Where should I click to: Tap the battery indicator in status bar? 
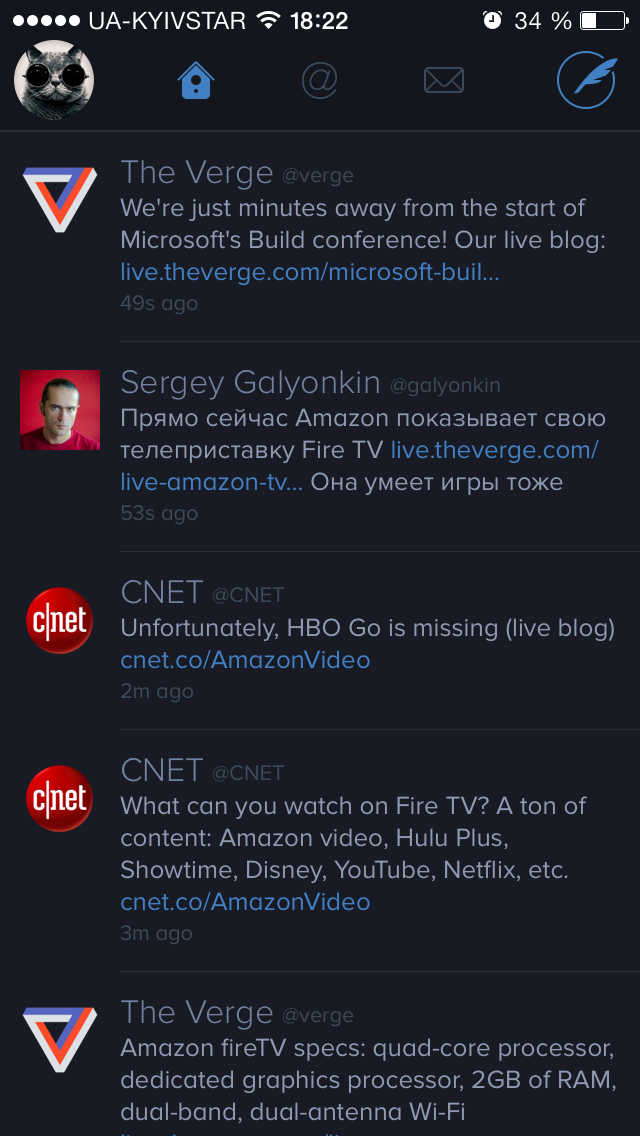pyautogui.click(x=601, y=20)
